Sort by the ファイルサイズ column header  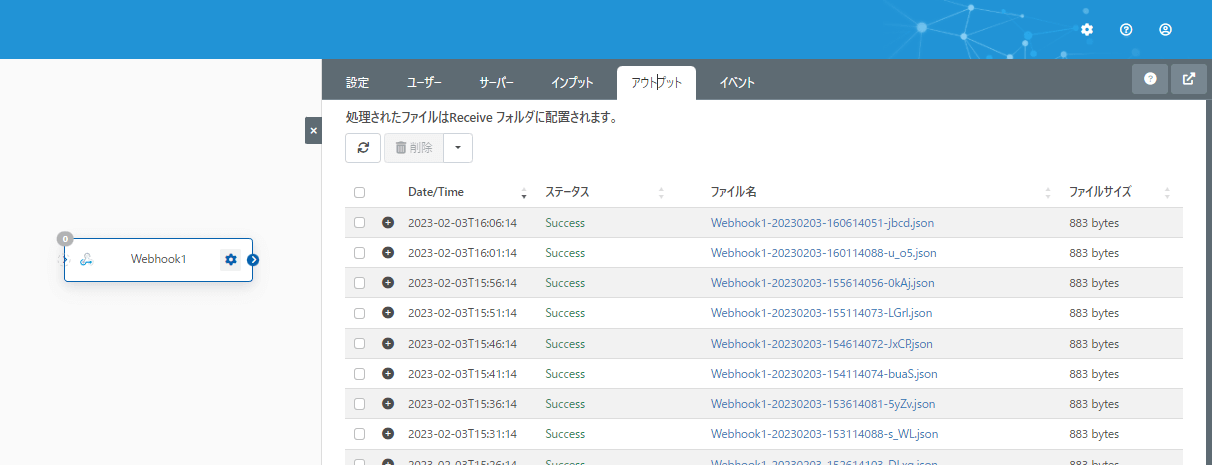point(1101,192)
